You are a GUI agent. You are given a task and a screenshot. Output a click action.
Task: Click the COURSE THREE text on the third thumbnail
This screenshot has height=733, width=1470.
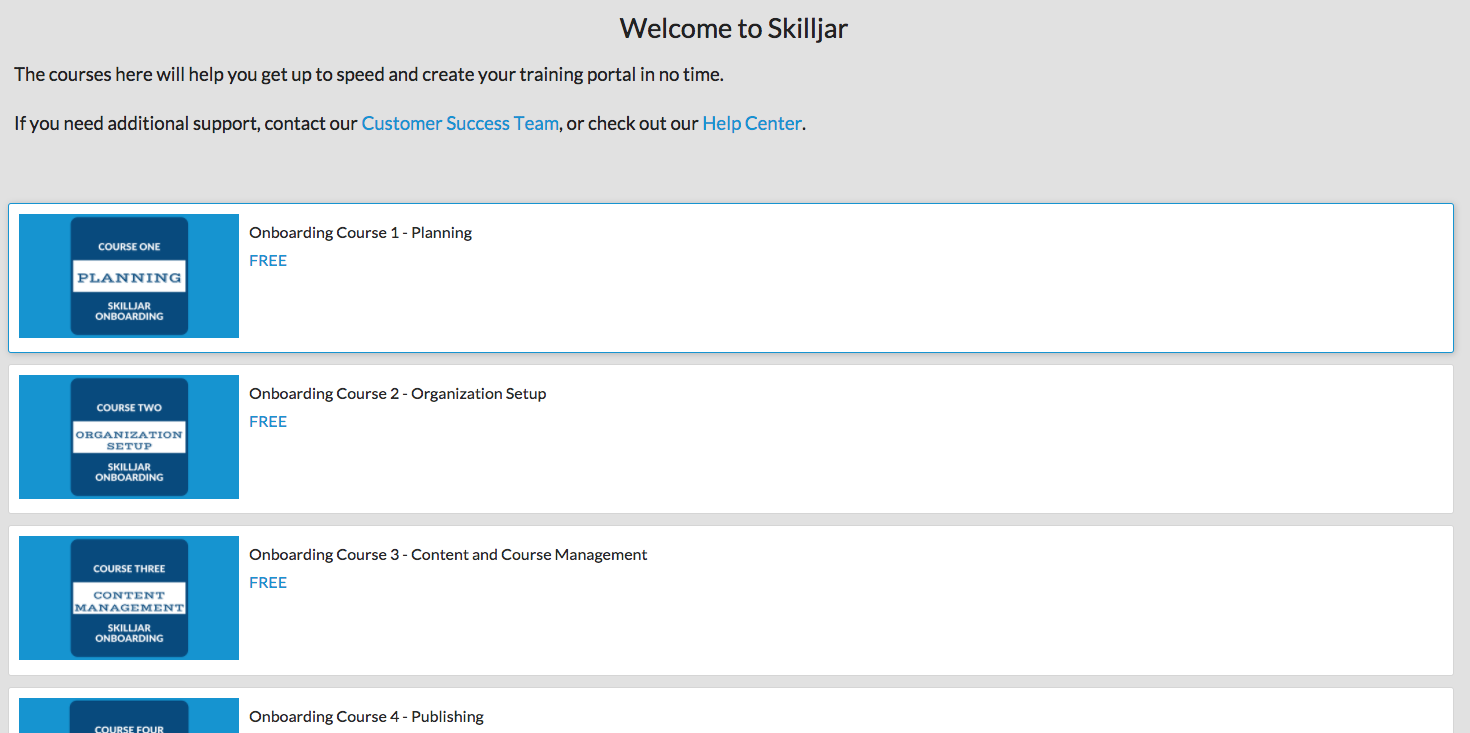129,569
